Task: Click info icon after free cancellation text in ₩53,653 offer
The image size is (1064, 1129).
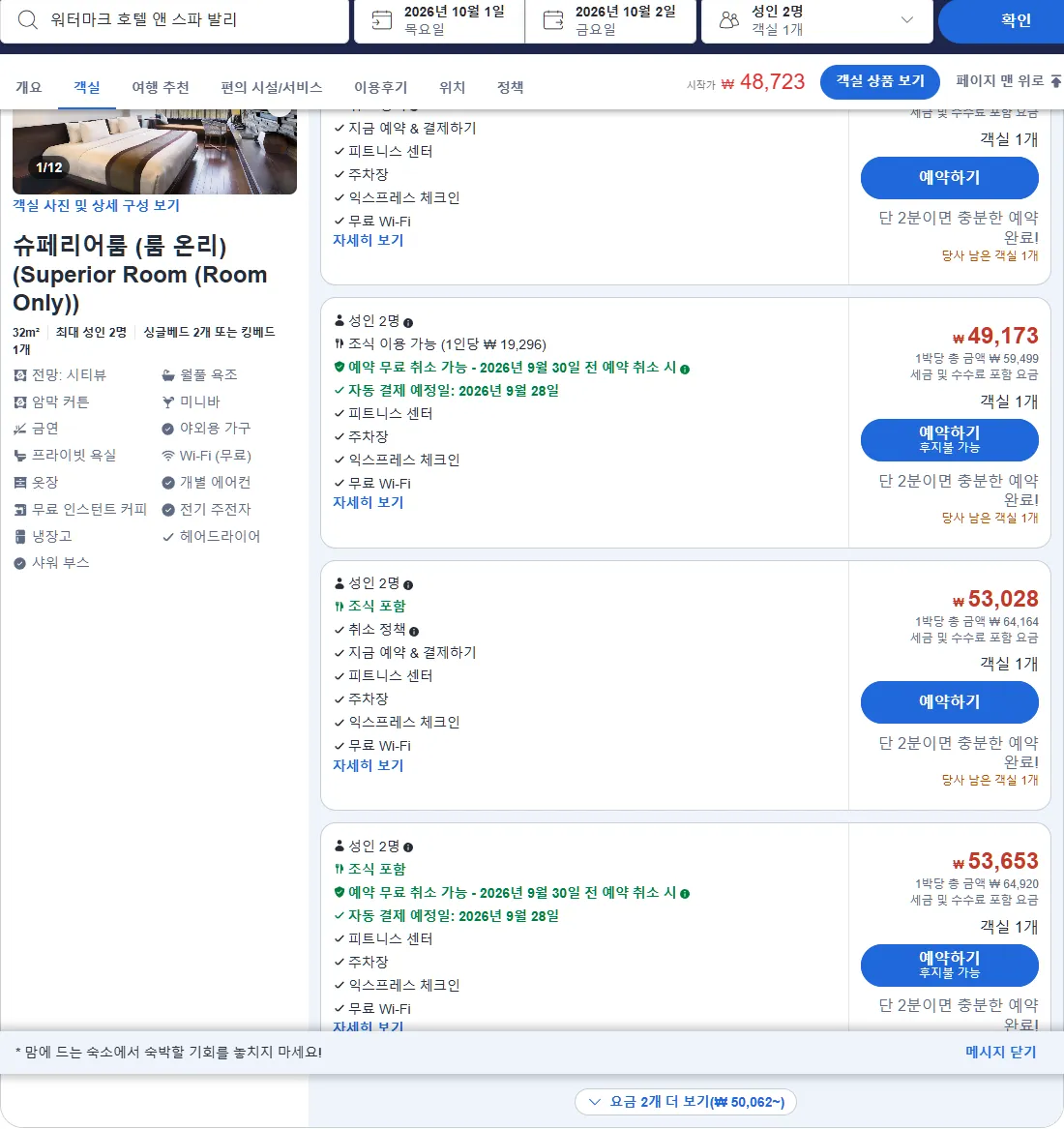Action: point(685,894)
